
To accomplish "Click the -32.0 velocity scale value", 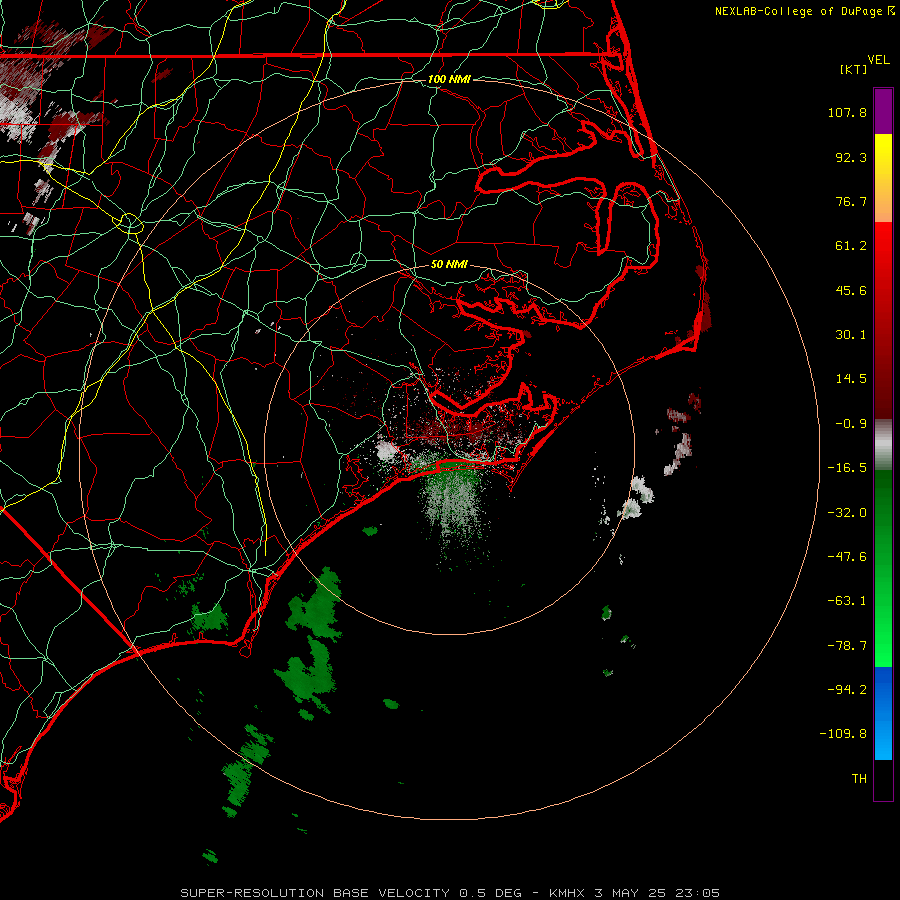I will pos(847,513).
